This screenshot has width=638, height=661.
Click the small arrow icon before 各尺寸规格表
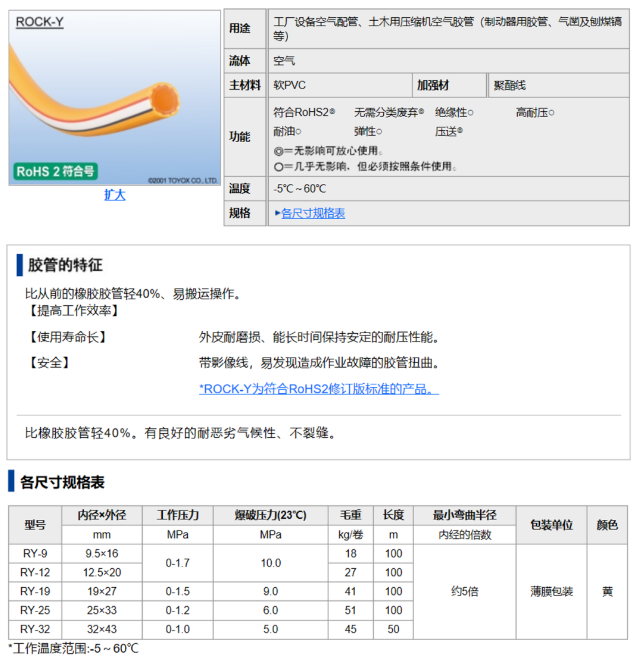277,213
